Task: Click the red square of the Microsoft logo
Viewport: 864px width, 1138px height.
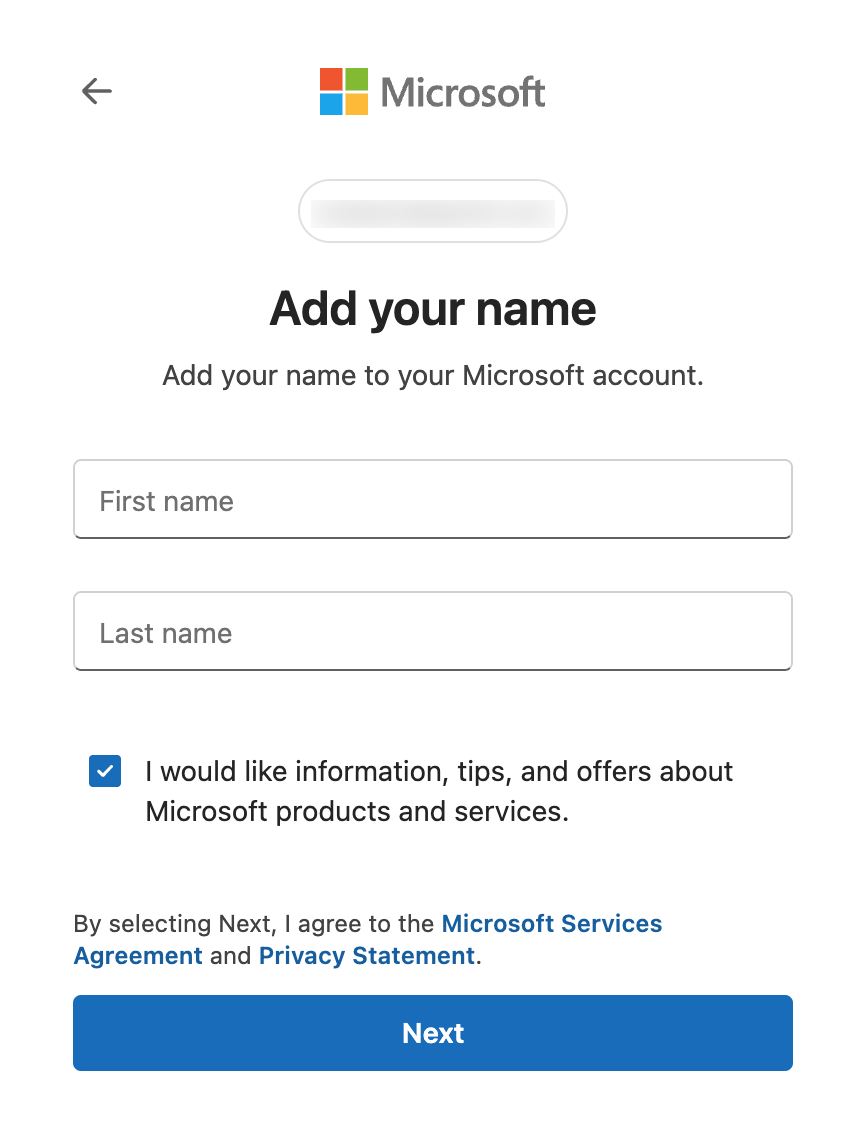Action: 331,80
